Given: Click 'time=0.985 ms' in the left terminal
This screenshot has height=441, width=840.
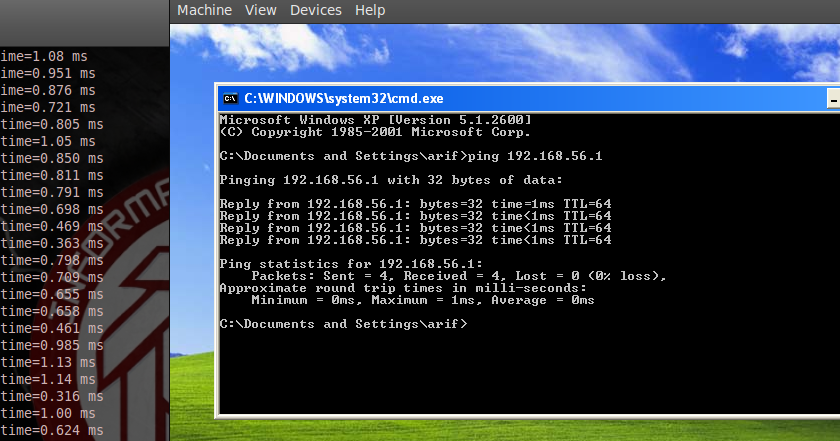Looking at the screenshot, I should point(52,346).
